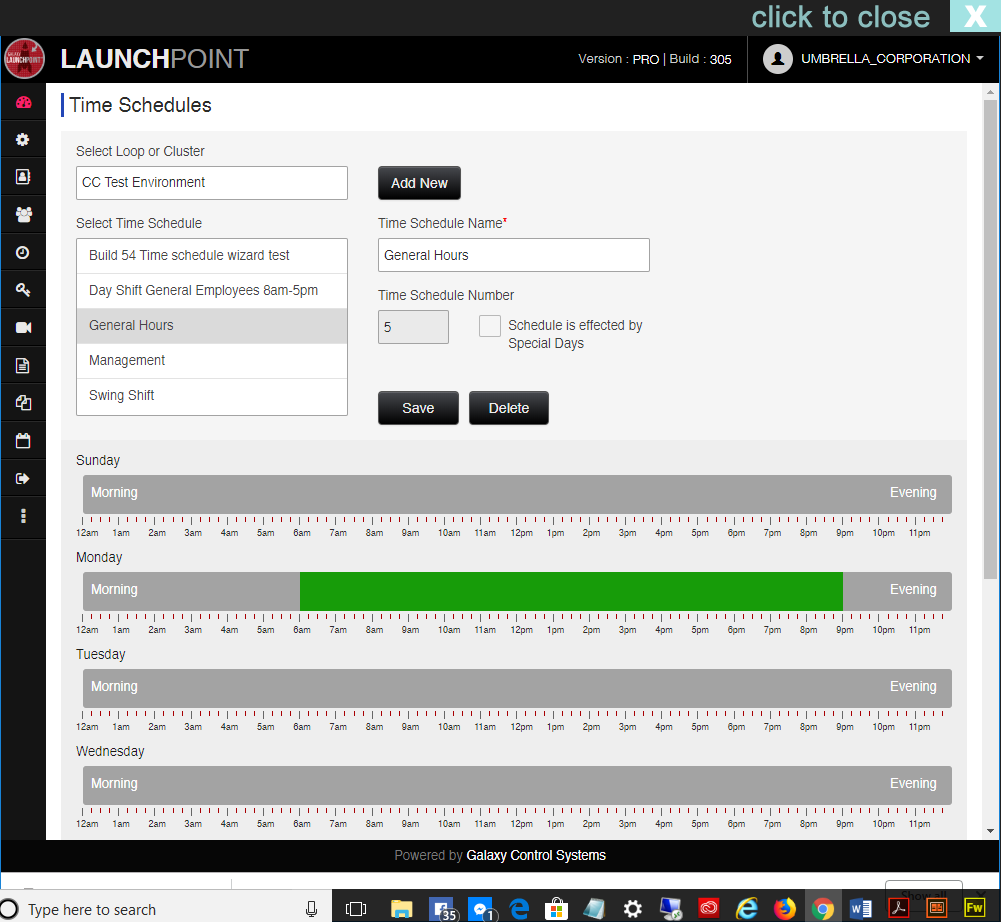Open the key icon in sidebar
Screen dimensions: 1001x922
(23, 290)
